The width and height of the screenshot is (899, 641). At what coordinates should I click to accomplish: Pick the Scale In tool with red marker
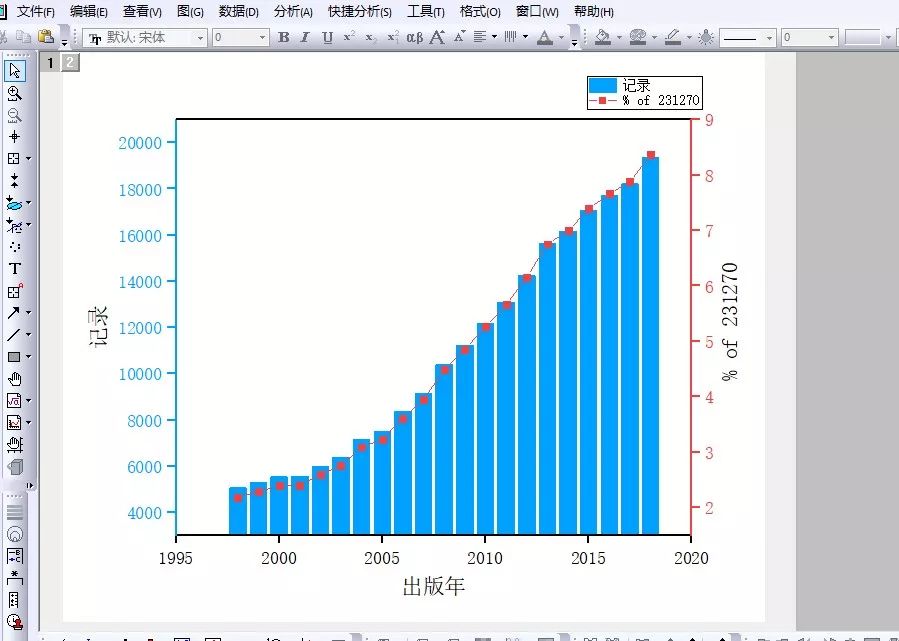point(14,291)
